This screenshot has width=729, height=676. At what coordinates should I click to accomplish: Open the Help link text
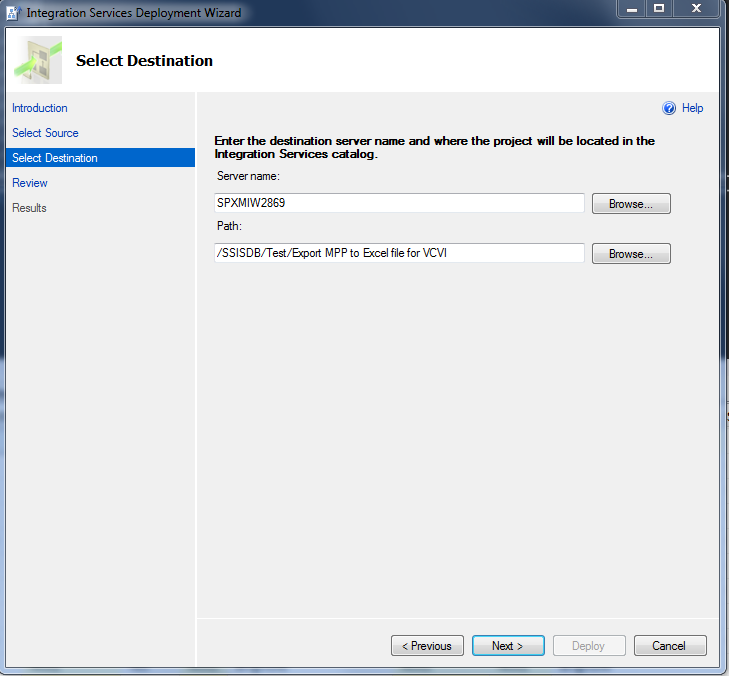point(692,108)
